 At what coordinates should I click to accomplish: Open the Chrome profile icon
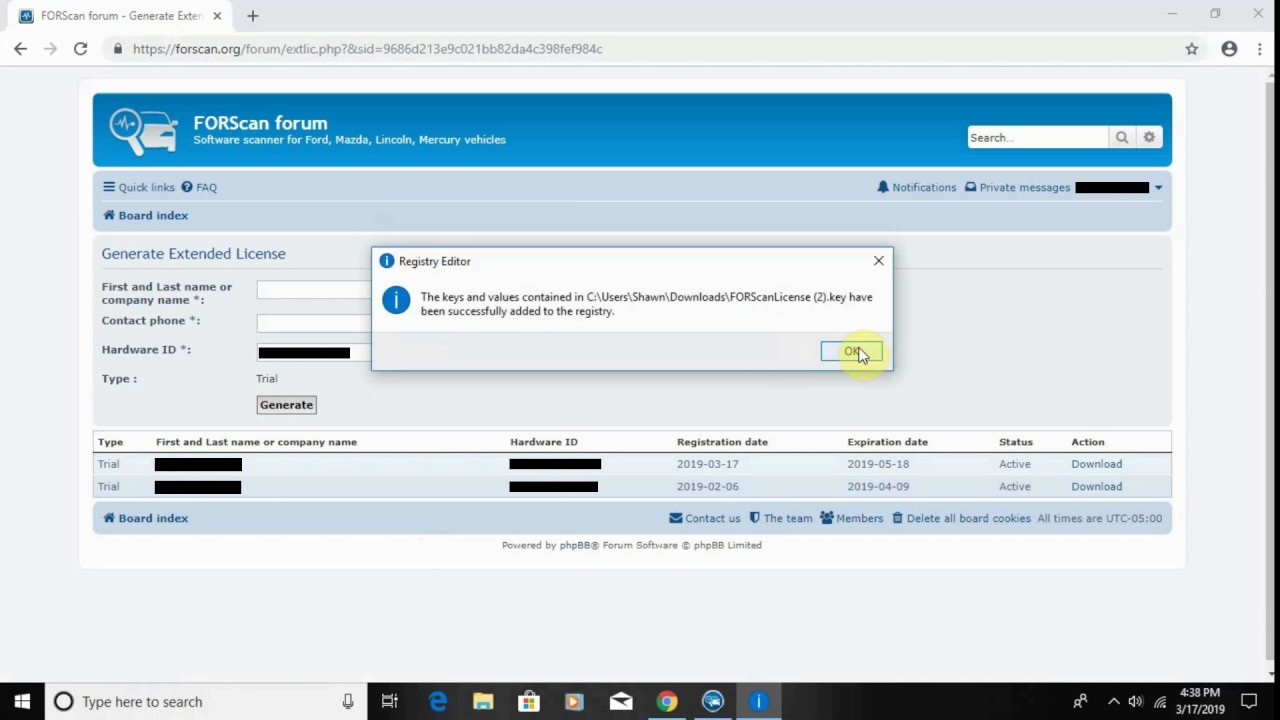tap(1229, 48)
